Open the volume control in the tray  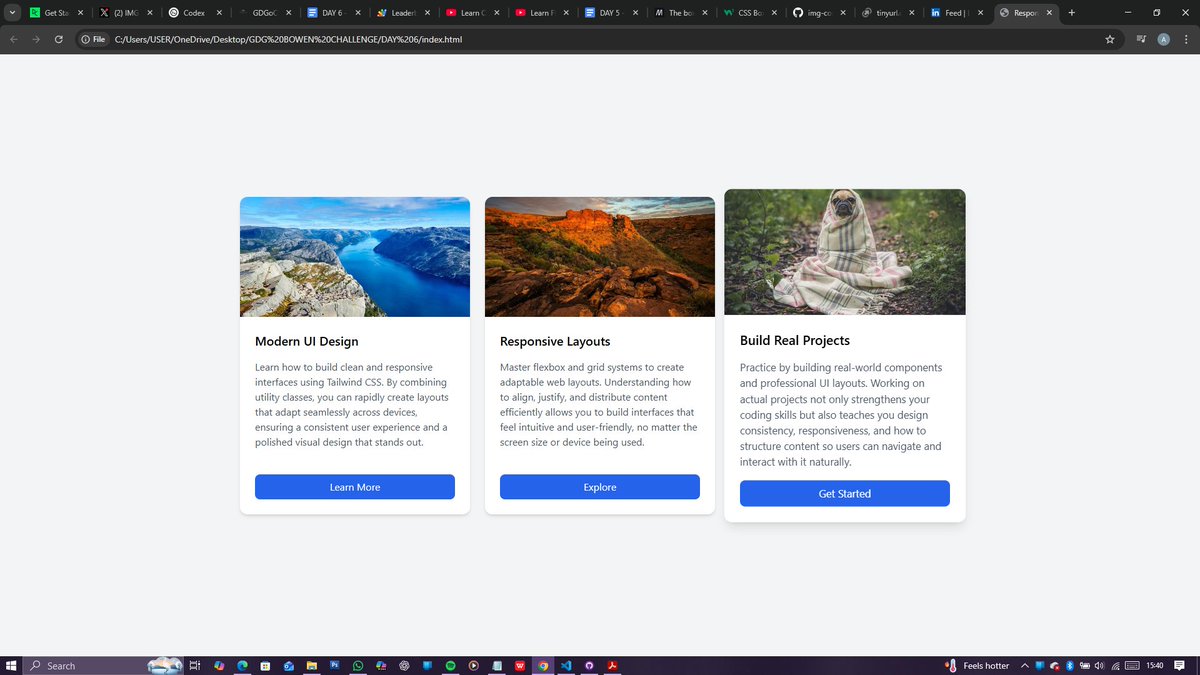click(x=1100, y=665)
